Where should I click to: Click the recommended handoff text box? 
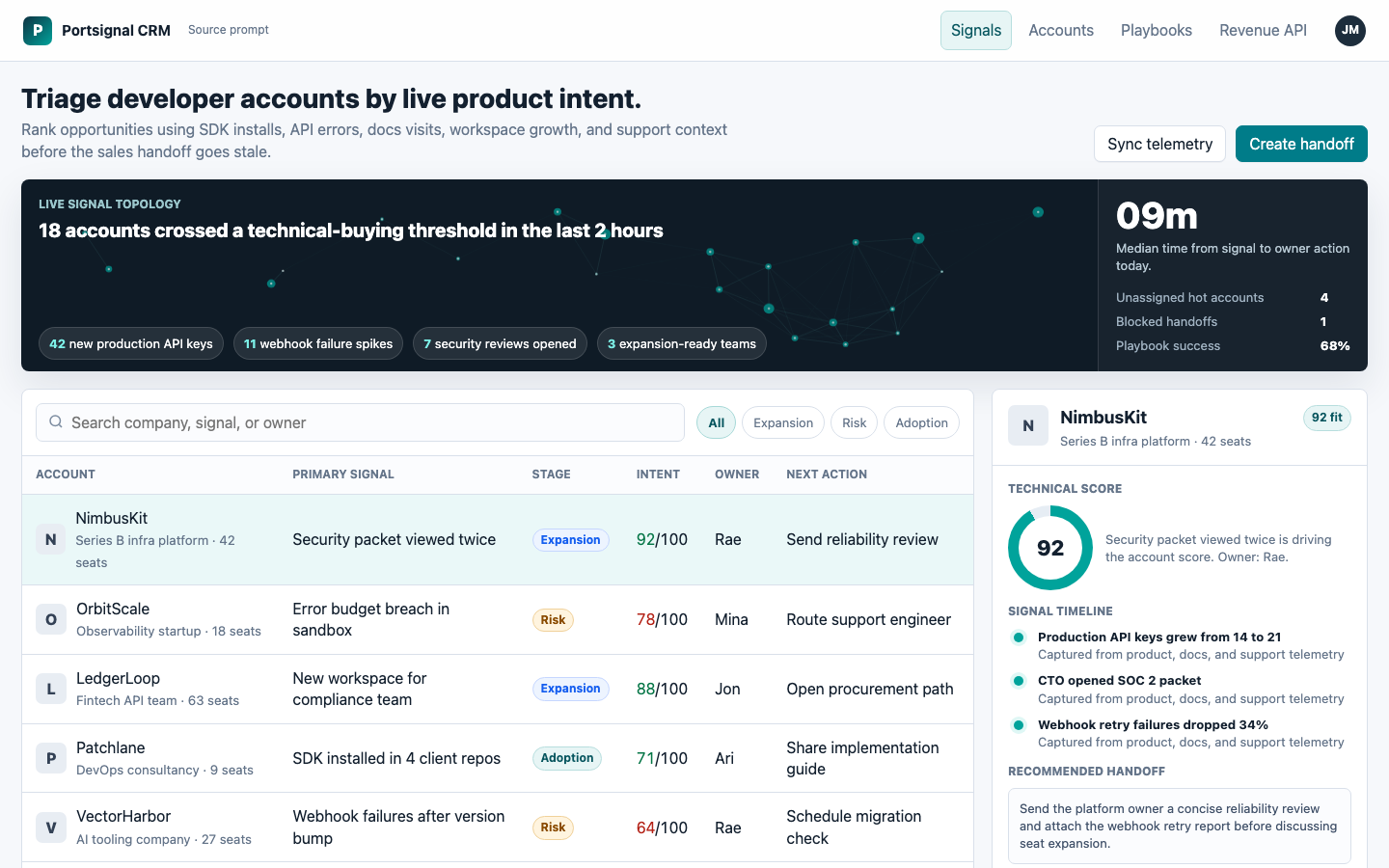tap(1179, 827)
